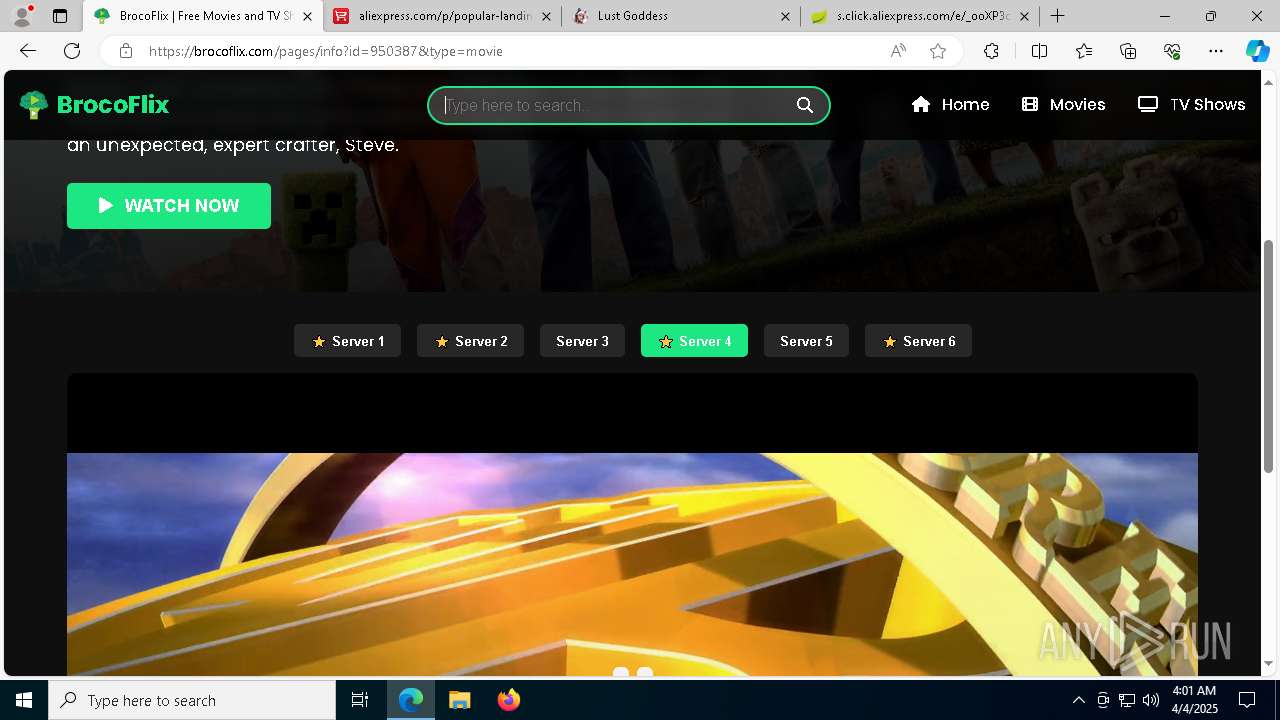Open the TV Shows section
The height and width of the screenshot is (720, 1280).
[x=1191, y=104]
